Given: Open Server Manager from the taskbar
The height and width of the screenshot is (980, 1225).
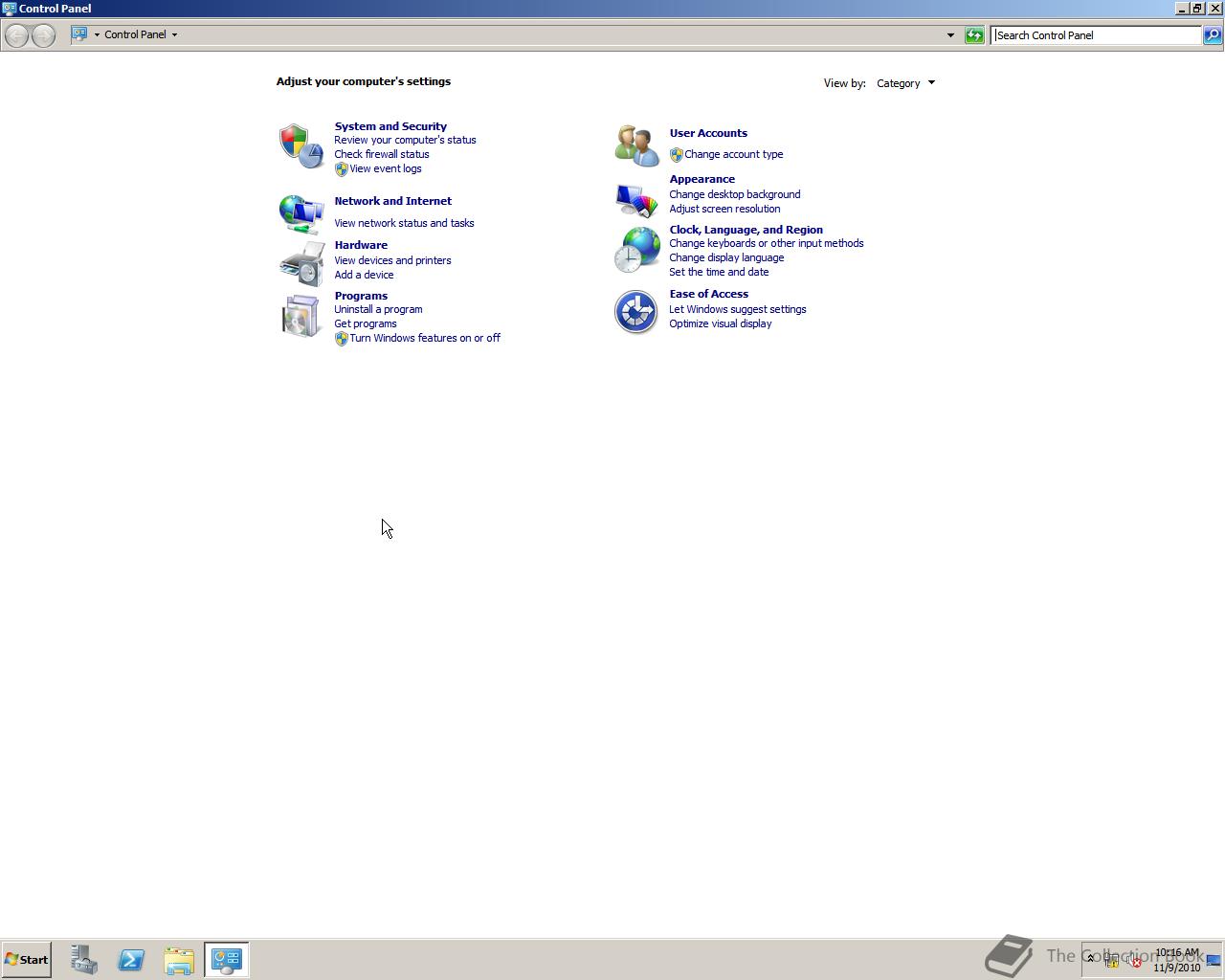Looking at the screenshot, I should coord(83,960).
